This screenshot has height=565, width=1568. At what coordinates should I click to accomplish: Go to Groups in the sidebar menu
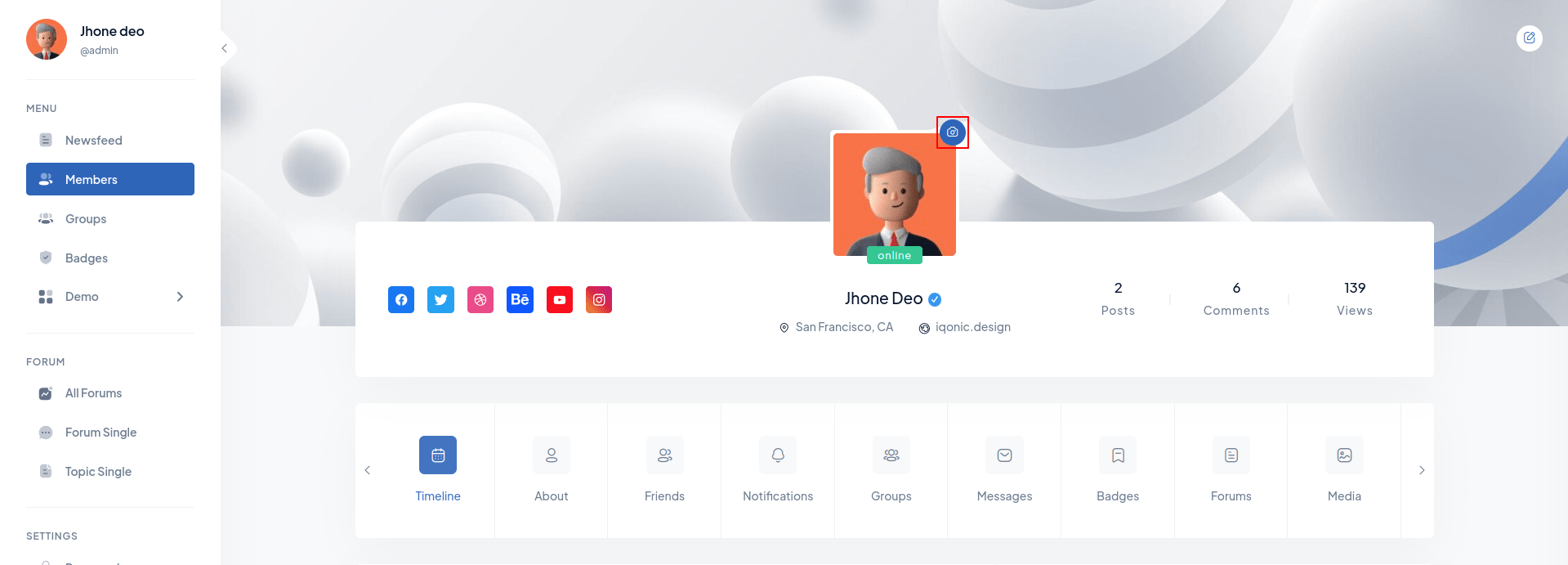(110, 219)
